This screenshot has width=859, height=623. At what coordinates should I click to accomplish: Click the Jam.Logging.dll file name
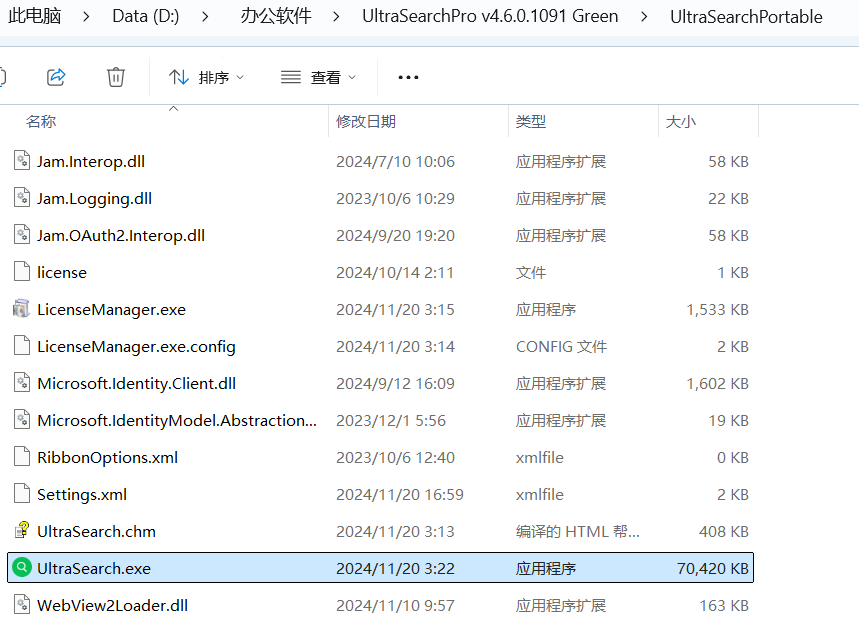coord(94,199)
